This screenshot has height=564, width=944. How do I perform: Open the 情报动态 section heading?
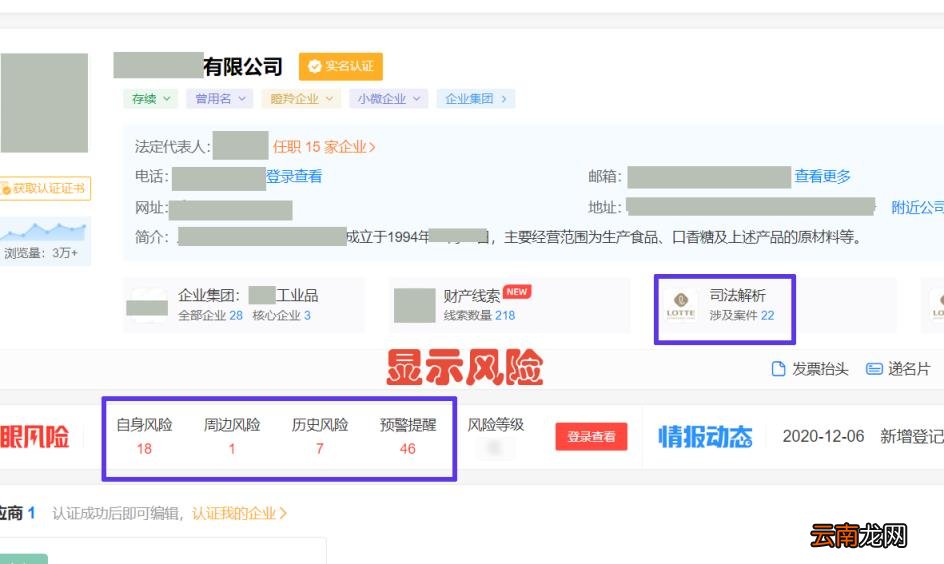point(705,436)
